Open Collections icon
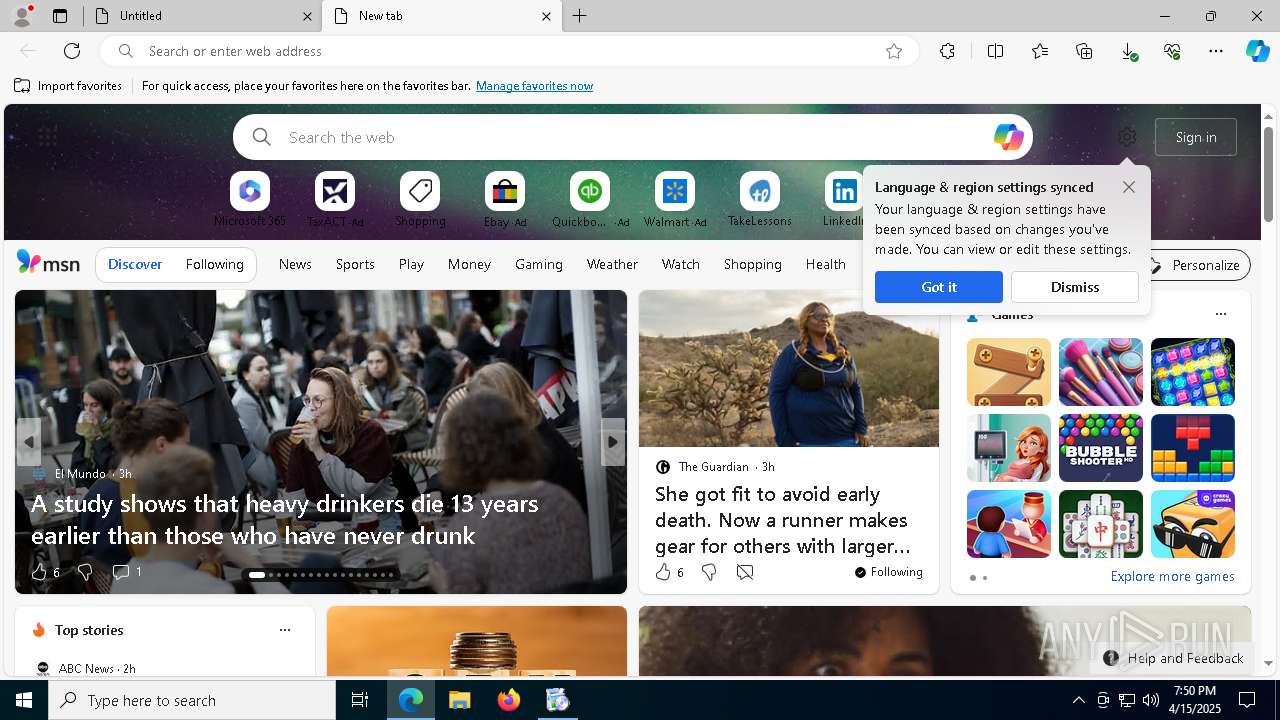Image resolution: width=1280 pixels, height=720 pixels. [1084, 51]
